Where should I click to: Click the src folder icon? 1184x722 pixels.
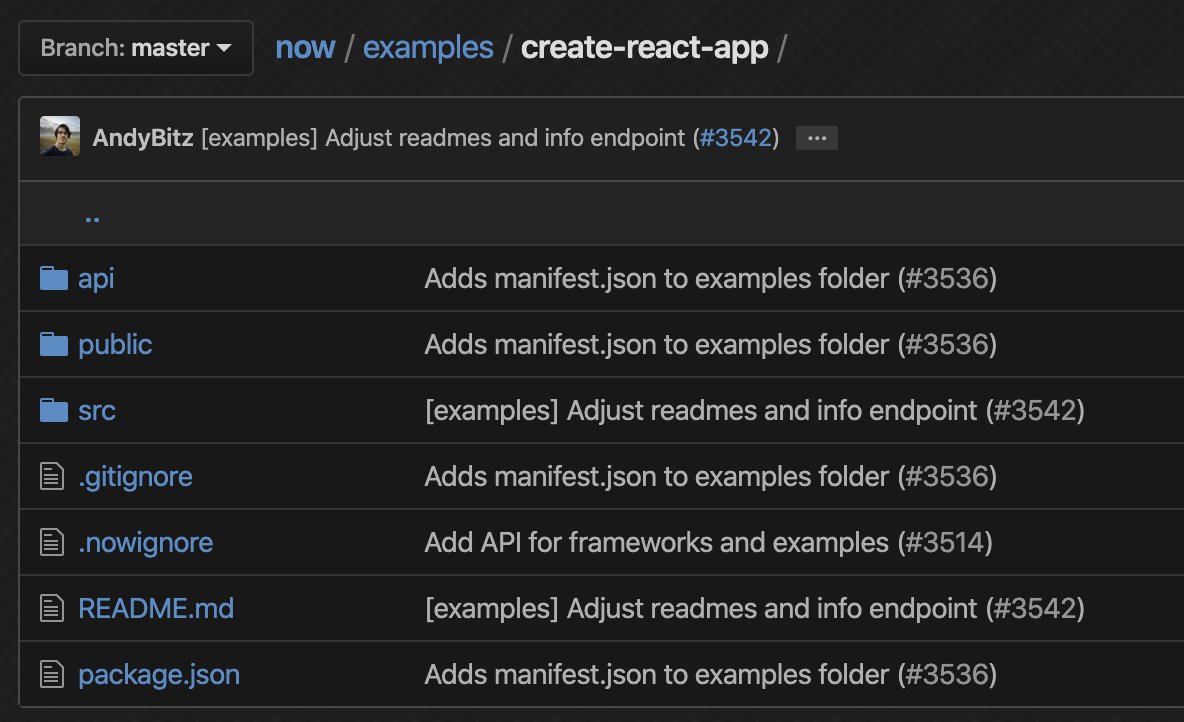point(54,410)
